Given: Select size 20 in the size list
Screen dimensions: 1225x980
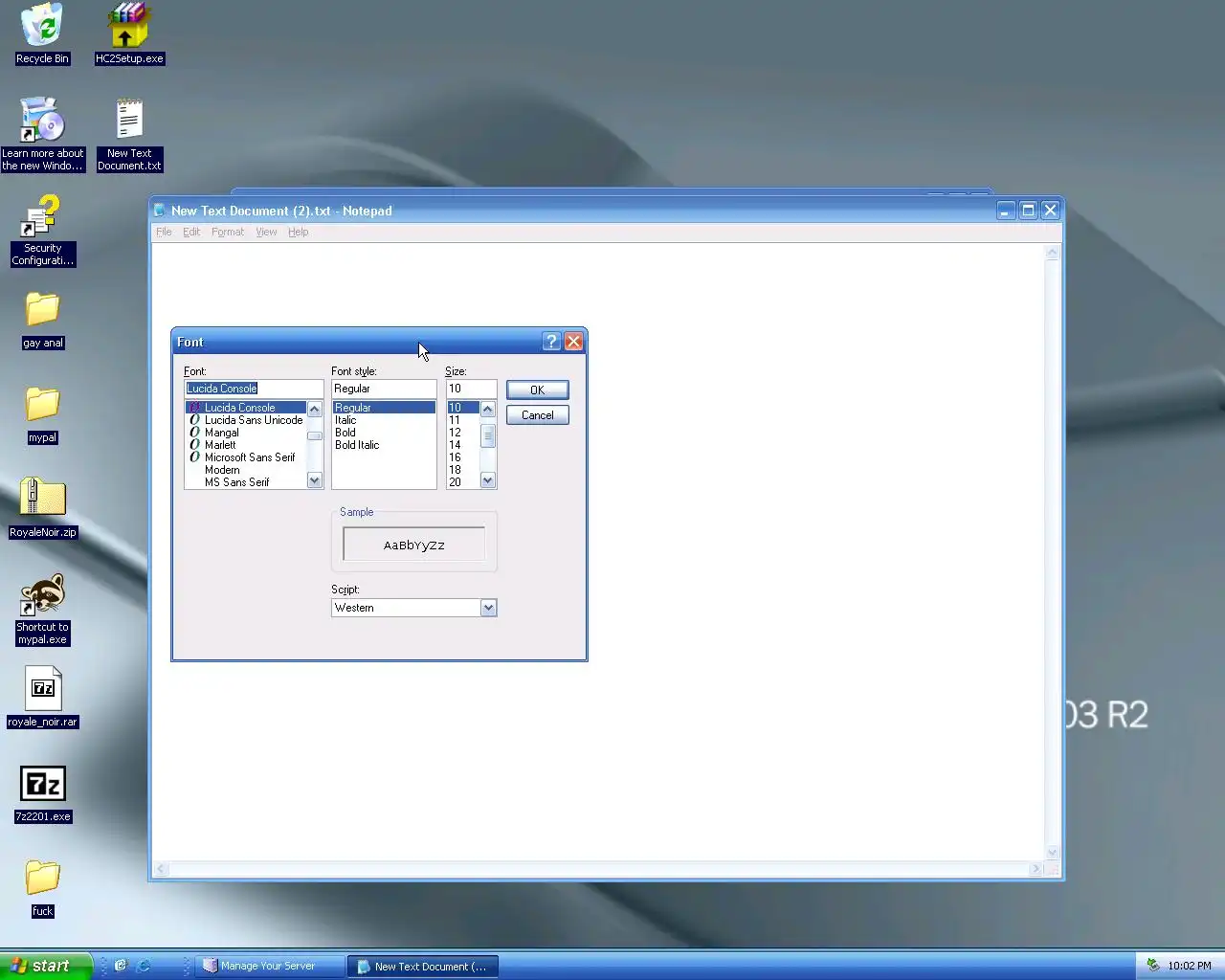Looking at the screenshot, I should point(462,482).
